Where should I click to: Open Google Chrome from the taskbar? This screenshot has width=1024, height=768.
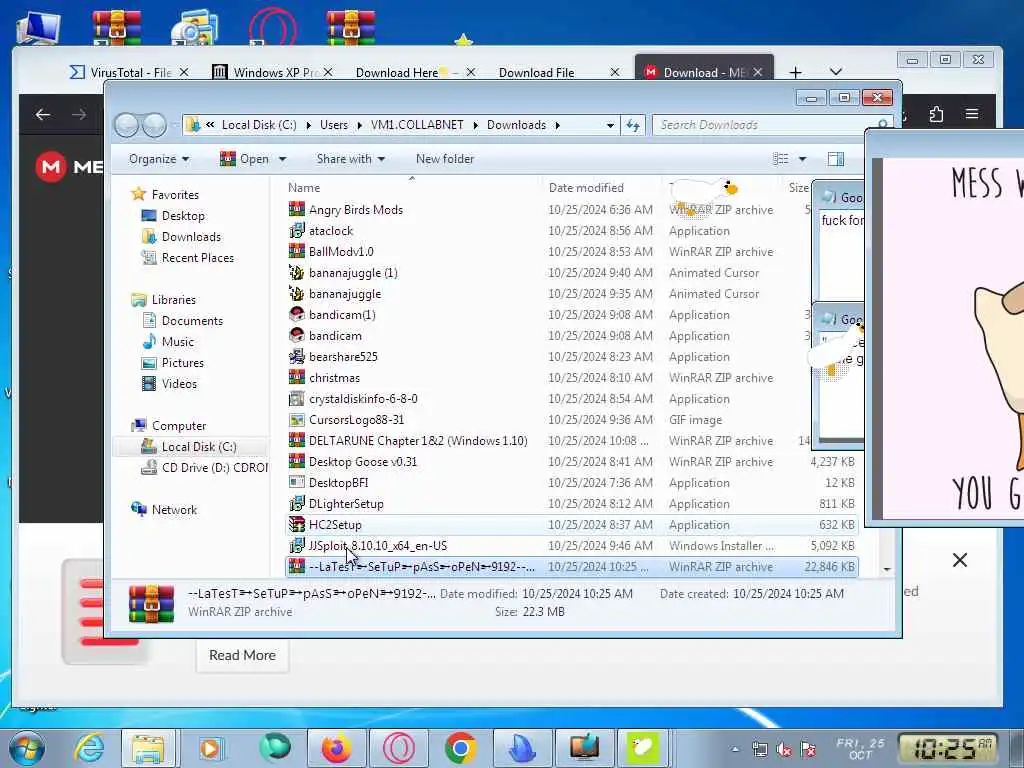[x=461, y=748]
